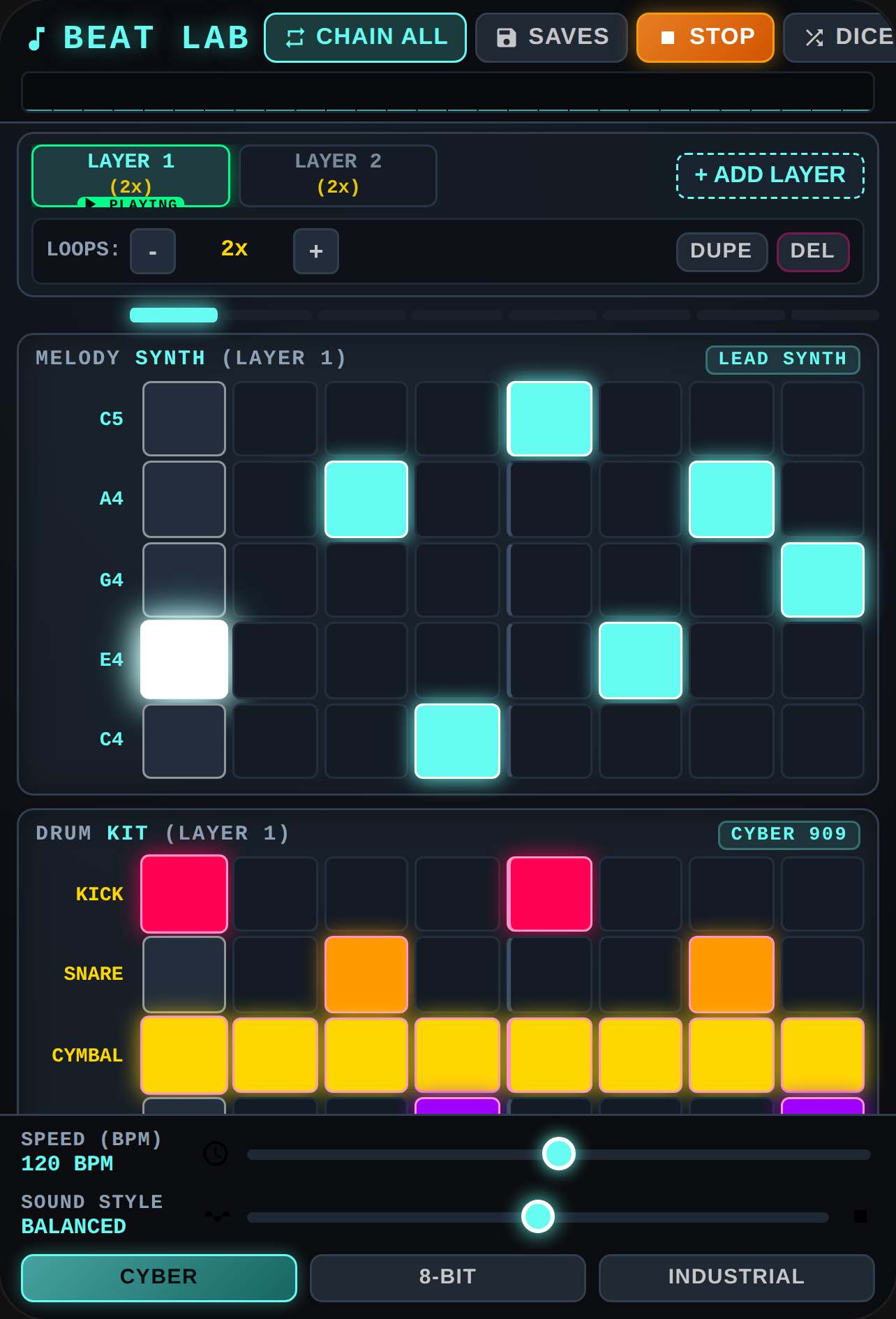
Task: Turn off Kick on step 1
Action: 184,894
